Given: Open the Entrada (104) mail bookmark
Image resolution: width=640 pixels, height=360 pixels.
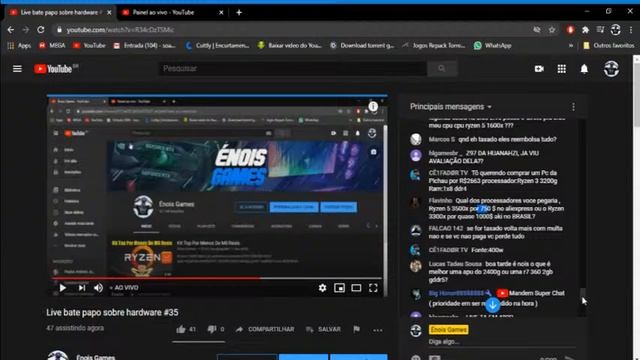Looking at the screenshot, I should point(144,46).
